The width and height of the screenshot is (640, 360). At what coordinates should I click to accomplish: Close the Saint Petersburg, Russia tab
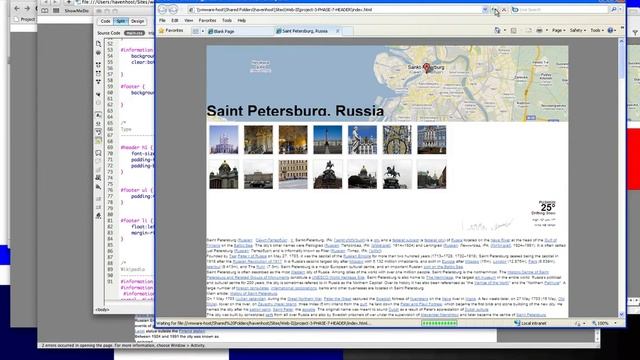click(x=338, y=31)
